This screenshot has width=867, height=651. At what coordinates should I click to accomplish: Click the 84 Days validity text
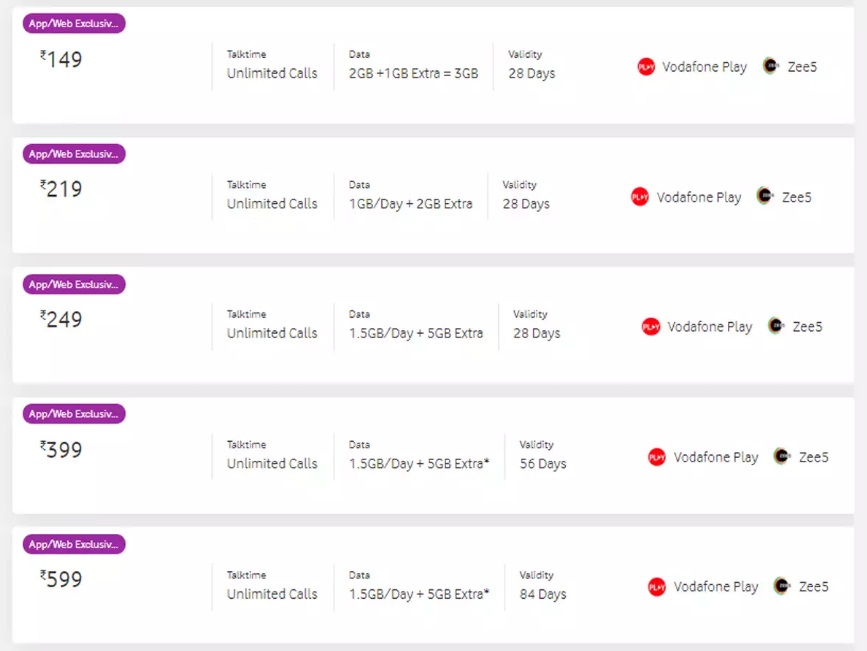coord(543,594)
